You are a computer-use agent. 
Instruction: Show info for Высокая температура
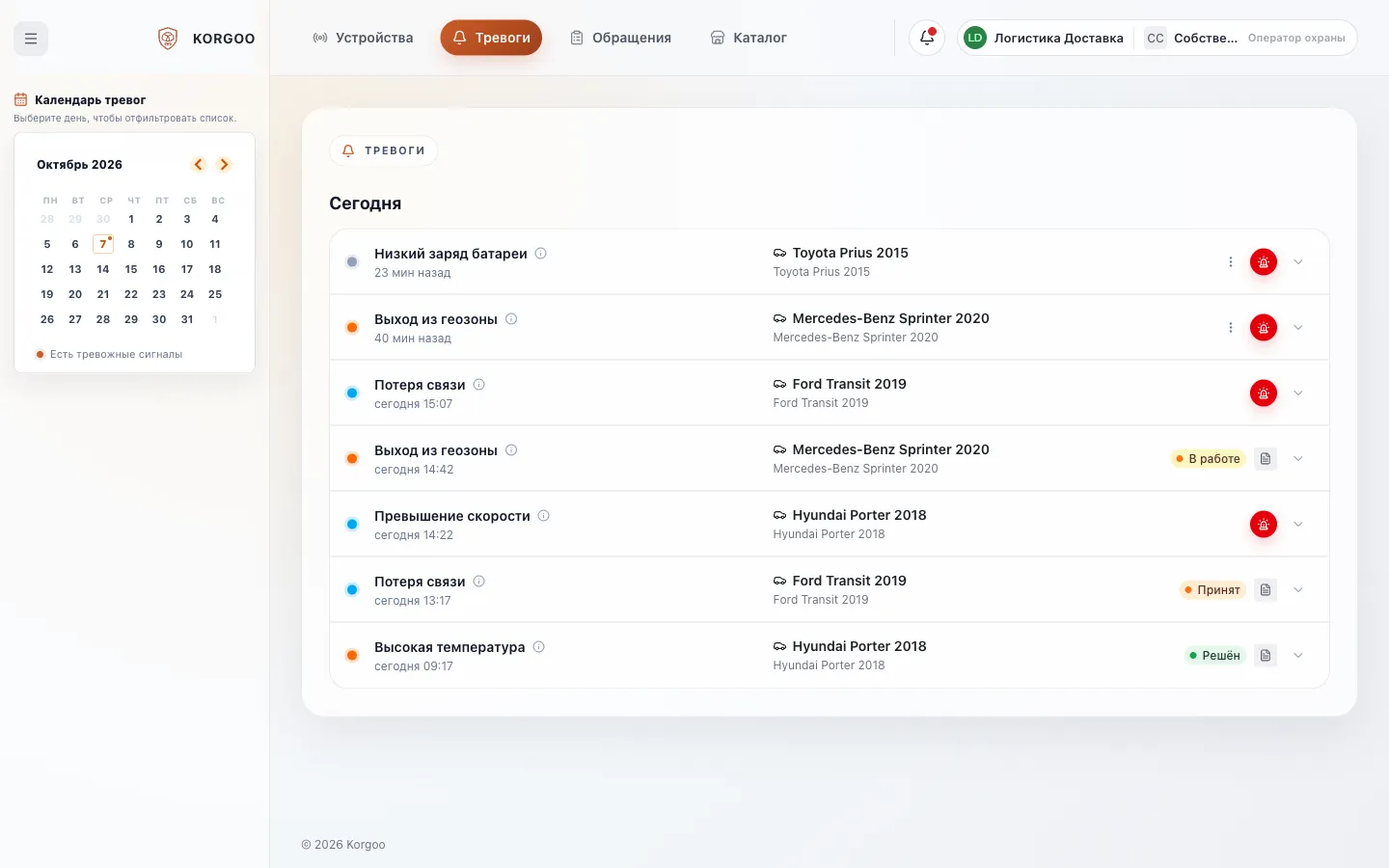539,647
